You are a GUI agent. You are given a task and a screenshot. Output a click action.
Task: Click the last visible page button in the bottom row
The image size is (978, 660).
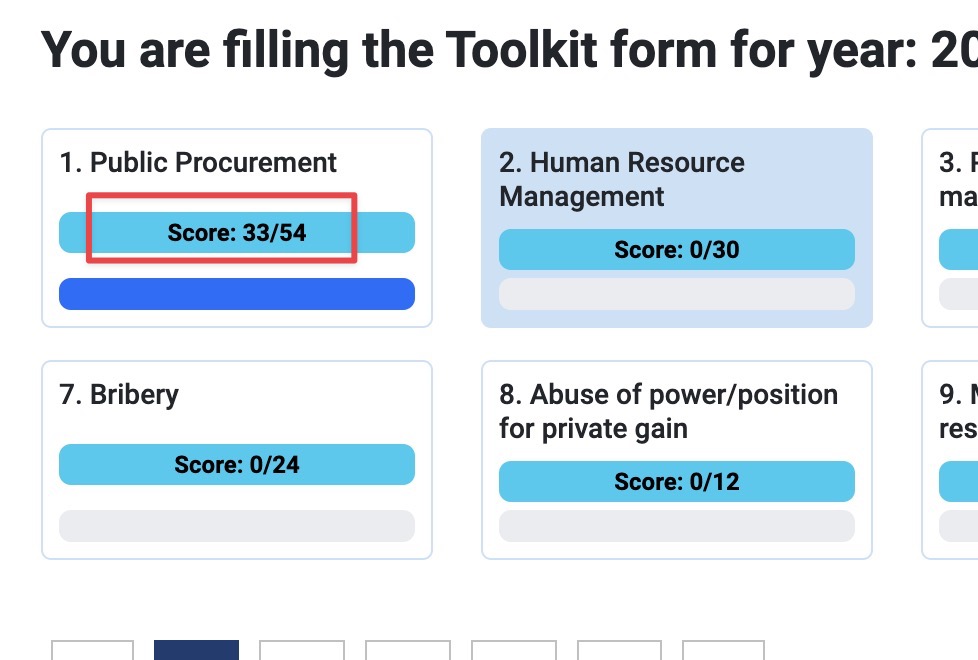pos(723,650)
